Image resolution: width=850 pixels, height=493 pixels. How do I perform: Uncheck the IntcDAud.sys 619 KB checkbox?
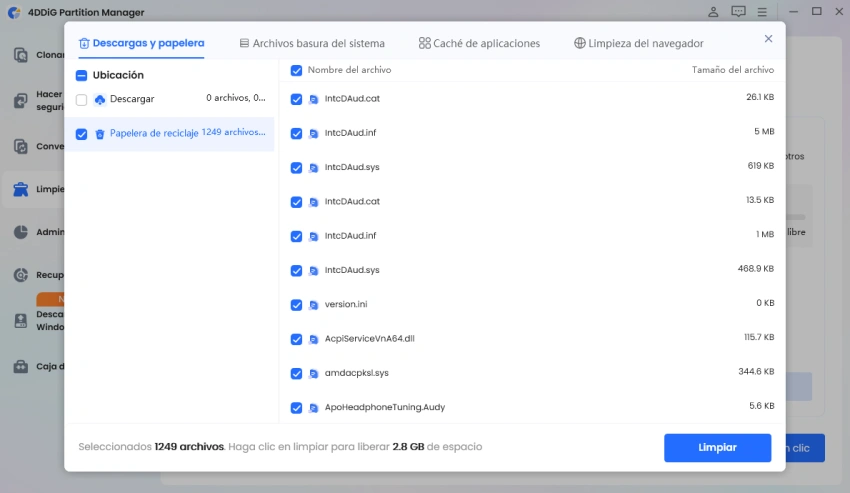click(x=296, y=168)
